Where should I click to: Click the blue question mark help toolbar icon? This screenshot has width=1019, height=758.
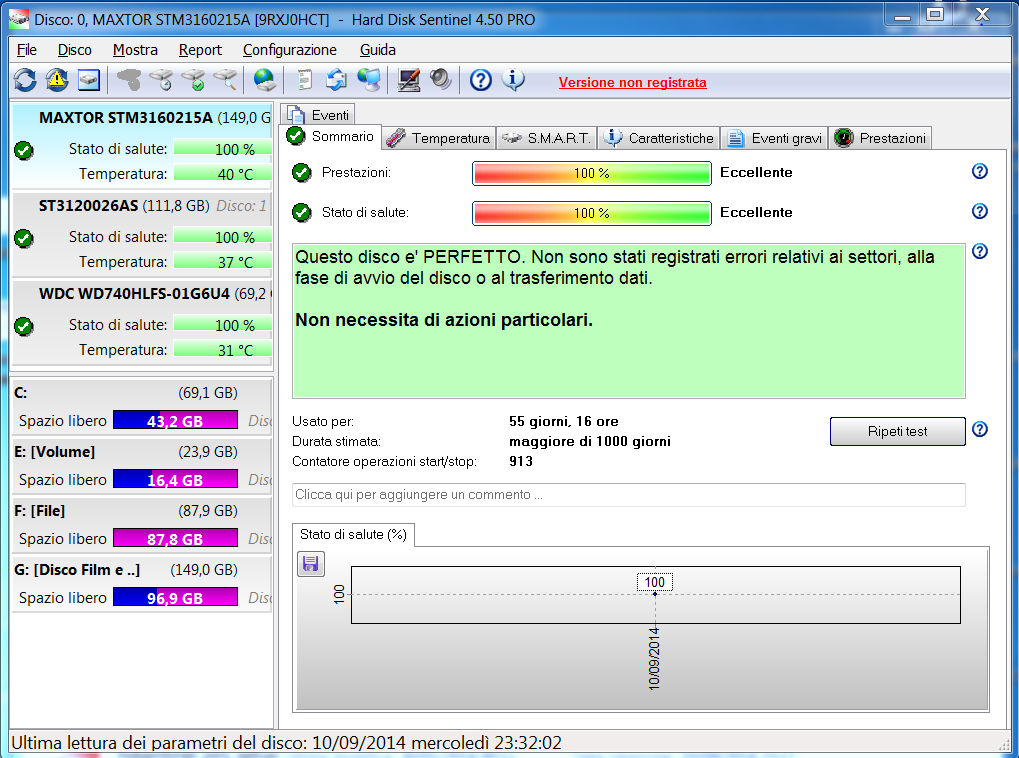pyautogui.click(x=480, y=80)
